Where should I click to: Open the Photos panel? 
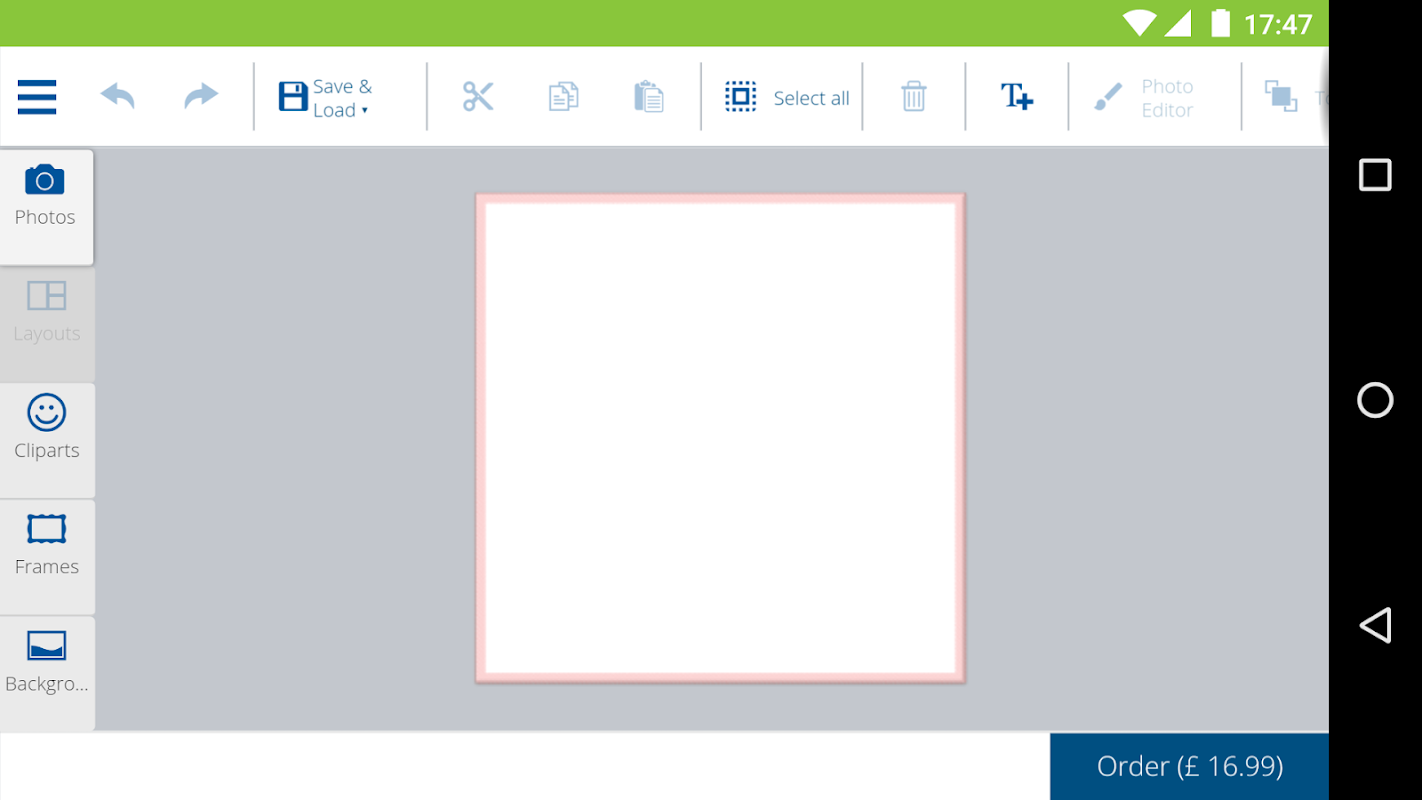pyautogui.click(x=46, y=207)
